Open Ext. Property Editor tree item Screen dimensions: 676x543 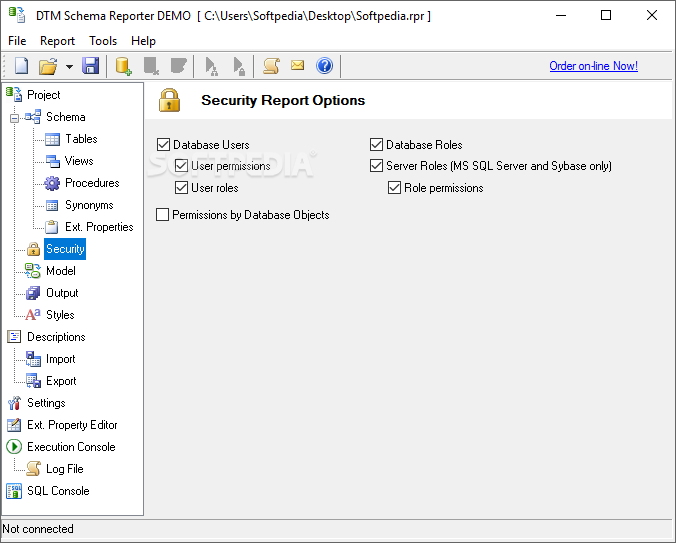72,425
